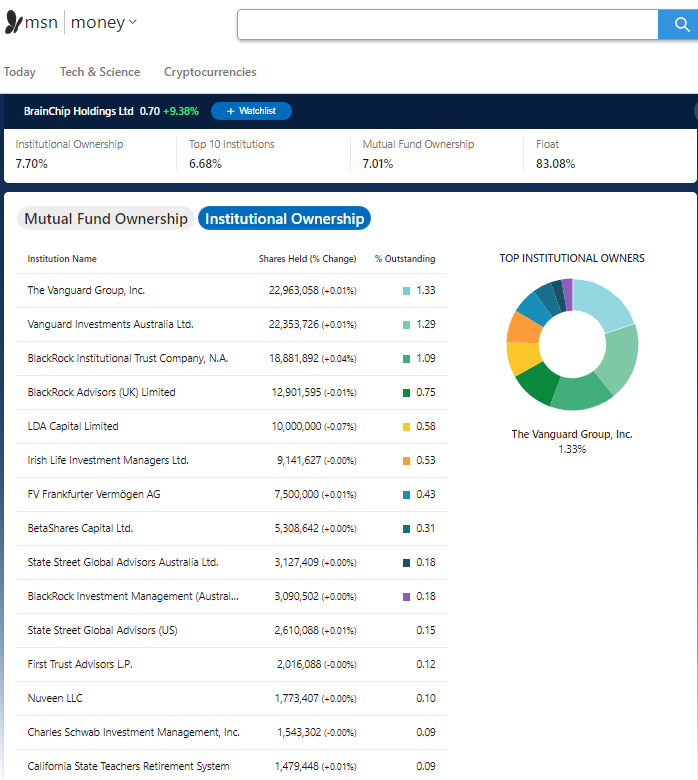This screenshot has height=780, width=698.
Task: Select State Street Global Advisors (US) name
Action: coord(102,630)
